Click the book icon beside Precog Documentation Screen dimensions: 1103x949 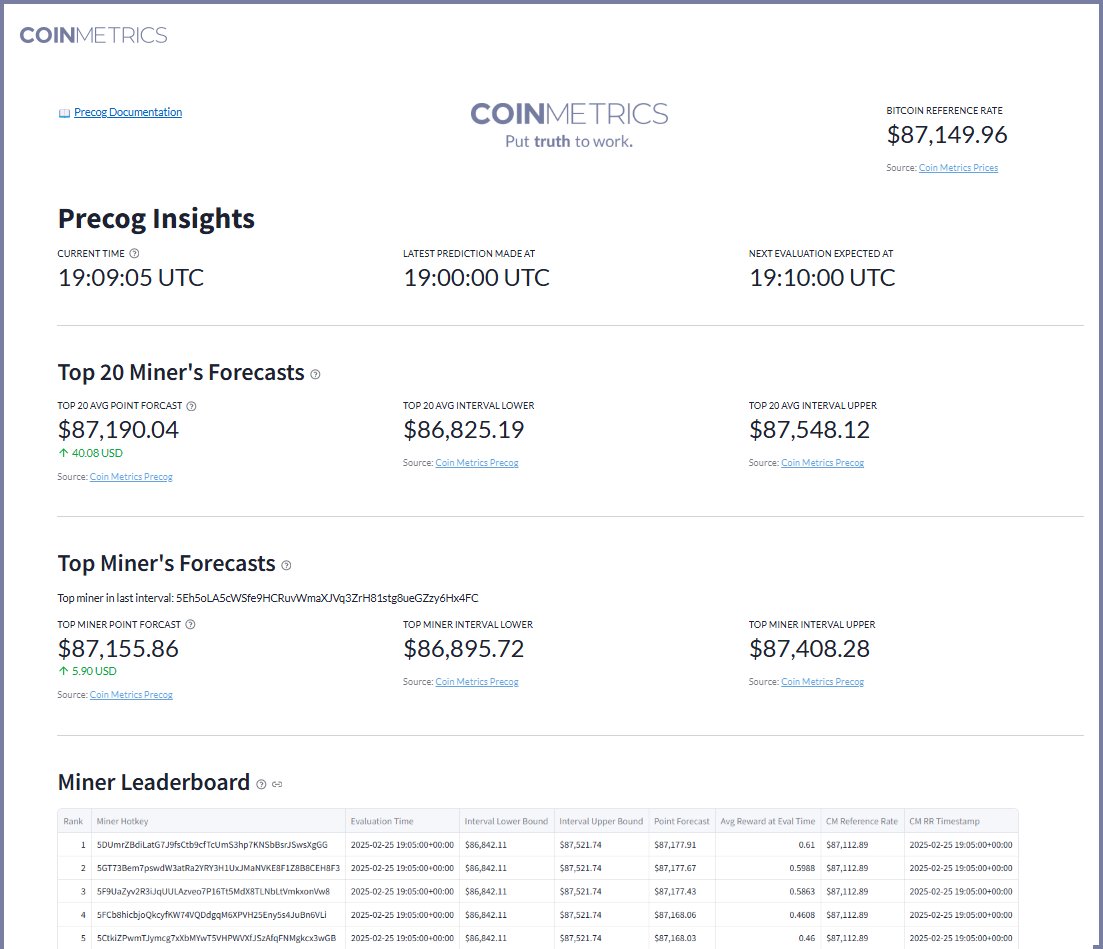[x=63, y=111]
